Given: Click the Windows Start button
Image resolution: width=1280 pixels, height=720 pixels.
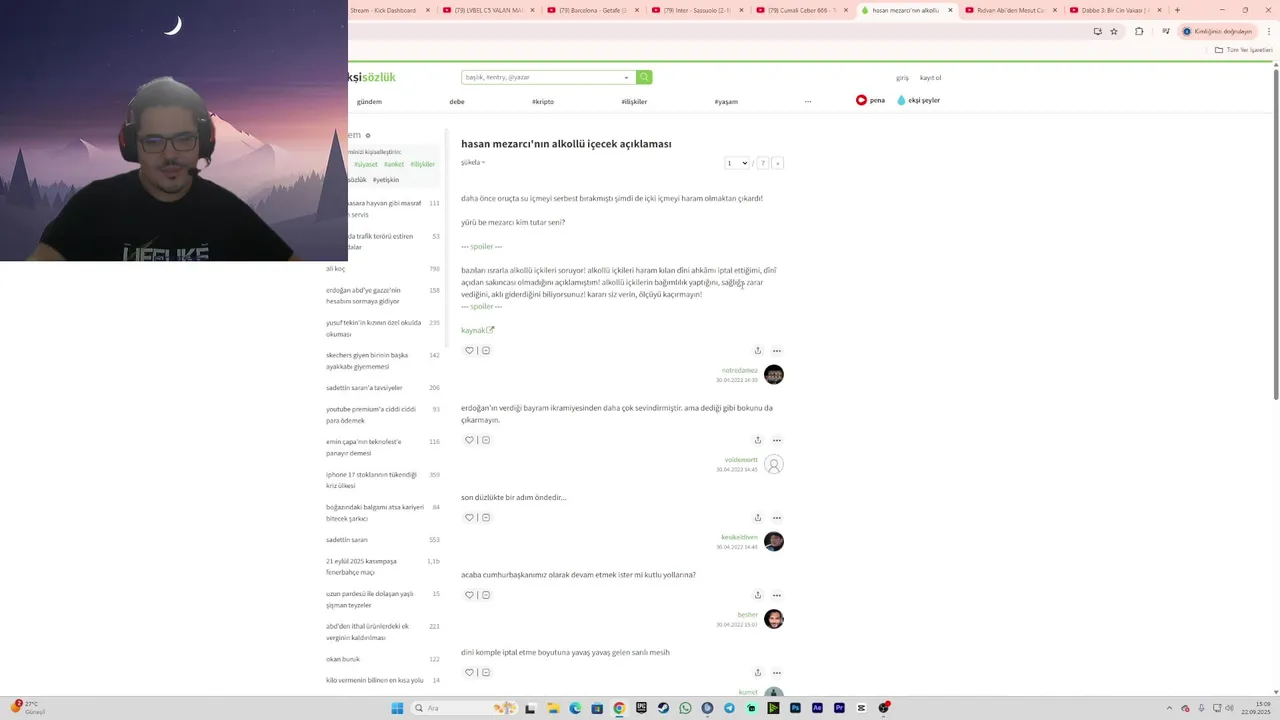Looking at the screenshot, I should tap(397, 708).
